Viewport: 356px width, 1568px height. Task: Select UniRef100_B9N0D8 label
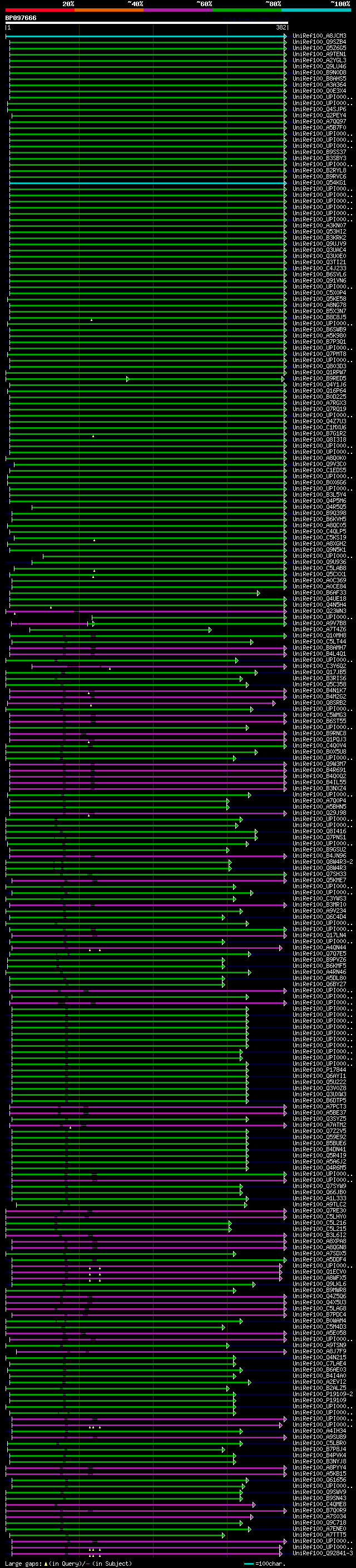pyautogui.click(x=319, y=72)
